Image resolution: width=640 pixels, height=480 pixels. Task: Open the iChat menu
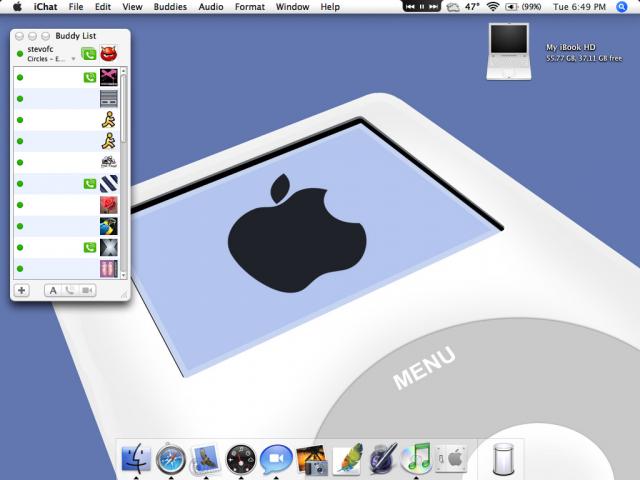pos(45,7)
